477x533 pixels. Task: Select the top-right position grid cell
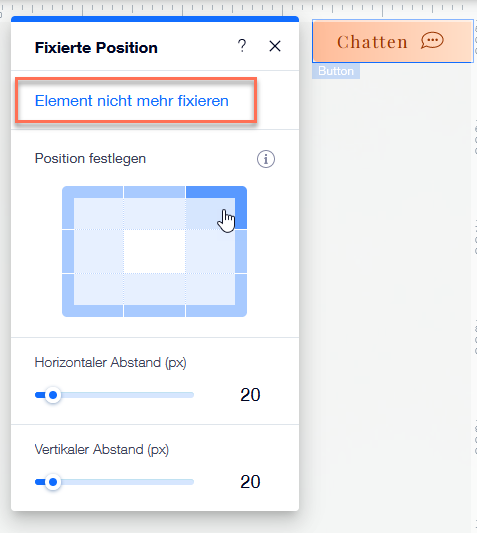pyautogui.click(x=216, y=207)
